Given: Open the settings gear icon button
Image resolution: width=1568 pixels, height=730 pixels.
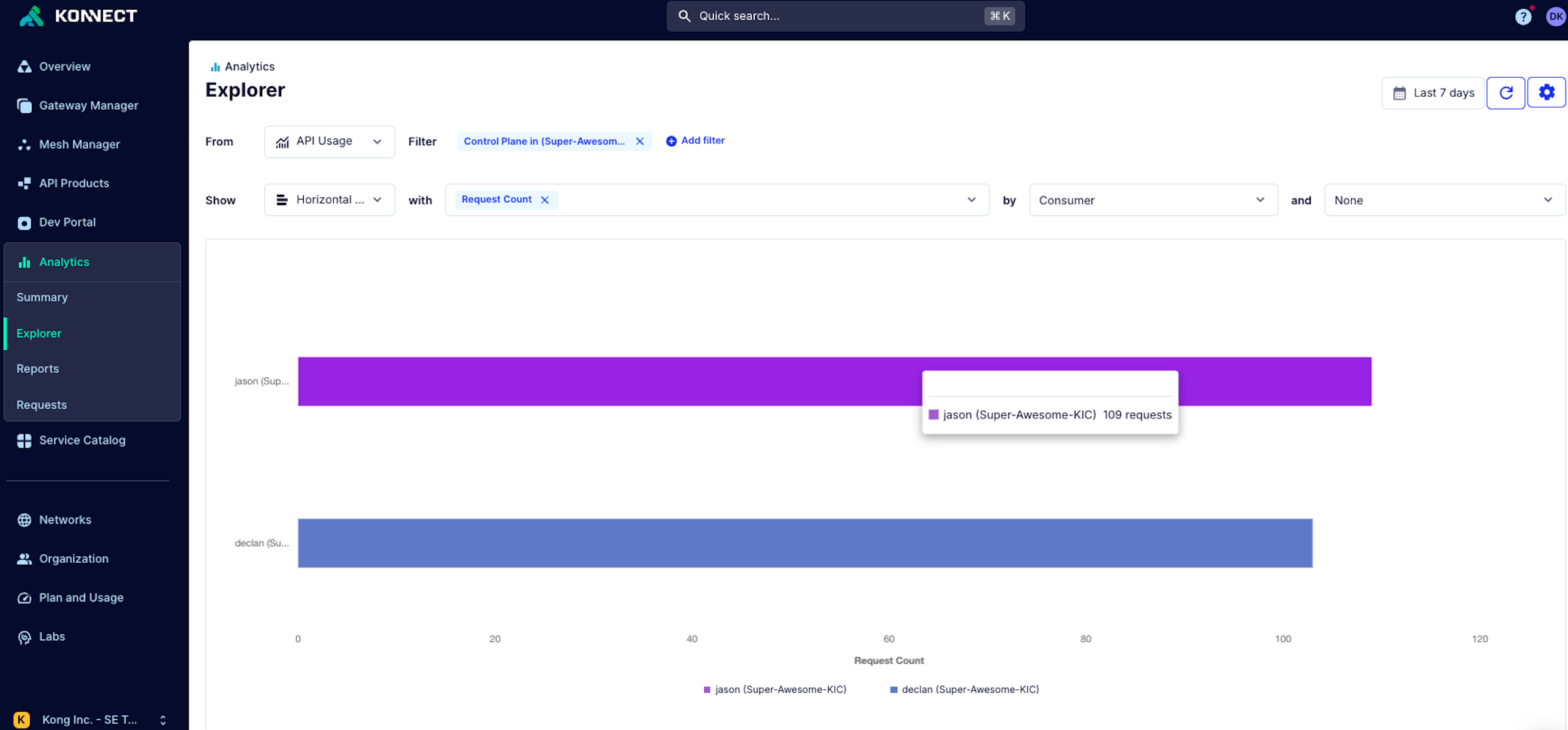Looking at the screenshot, I should pos(1546,93).
